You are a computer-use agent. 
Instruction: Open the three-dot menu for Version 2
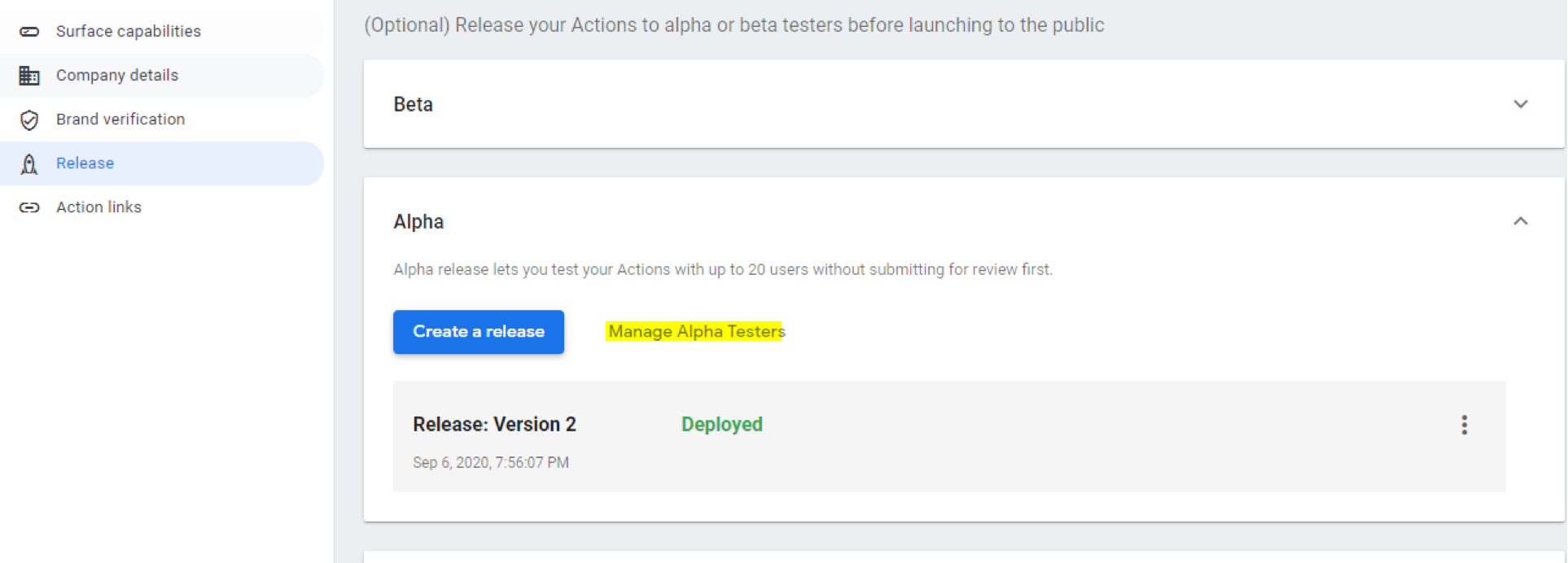(x=1464, y=425)
